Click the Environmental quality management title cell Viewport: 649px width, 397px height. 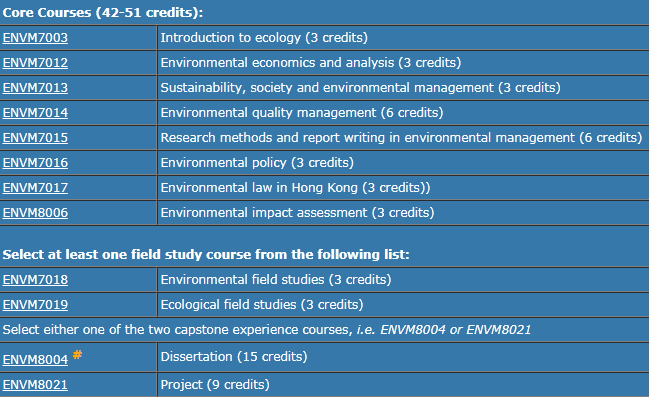(x=403, y=113)
